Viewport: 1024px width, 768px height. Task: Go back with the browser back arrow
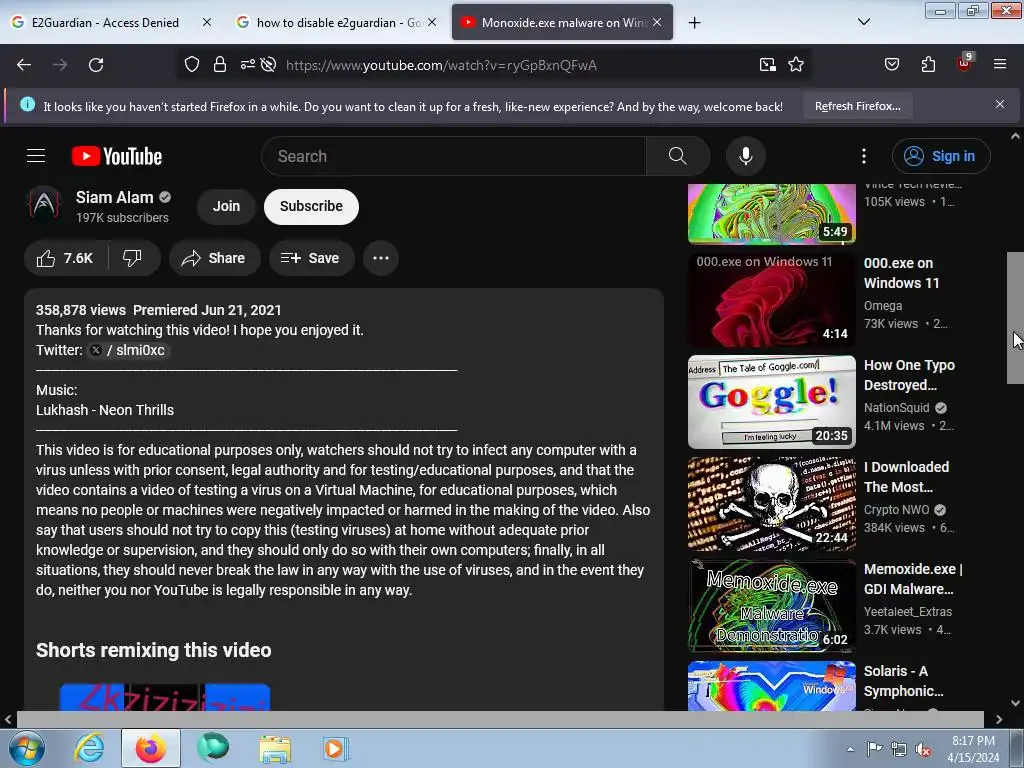tap(24, 65)
